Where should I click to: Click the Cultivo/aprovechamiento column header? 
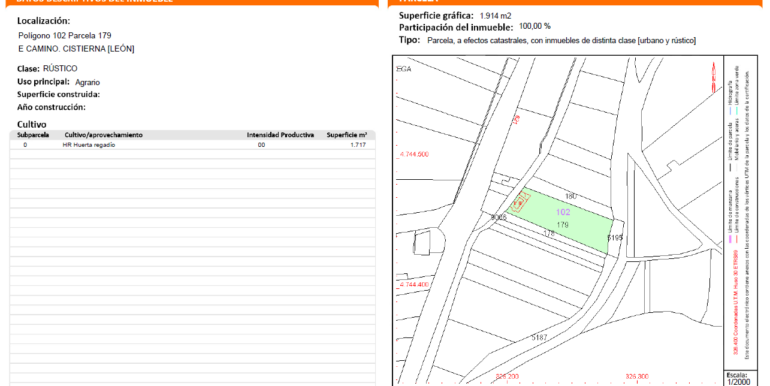(104, 135)
